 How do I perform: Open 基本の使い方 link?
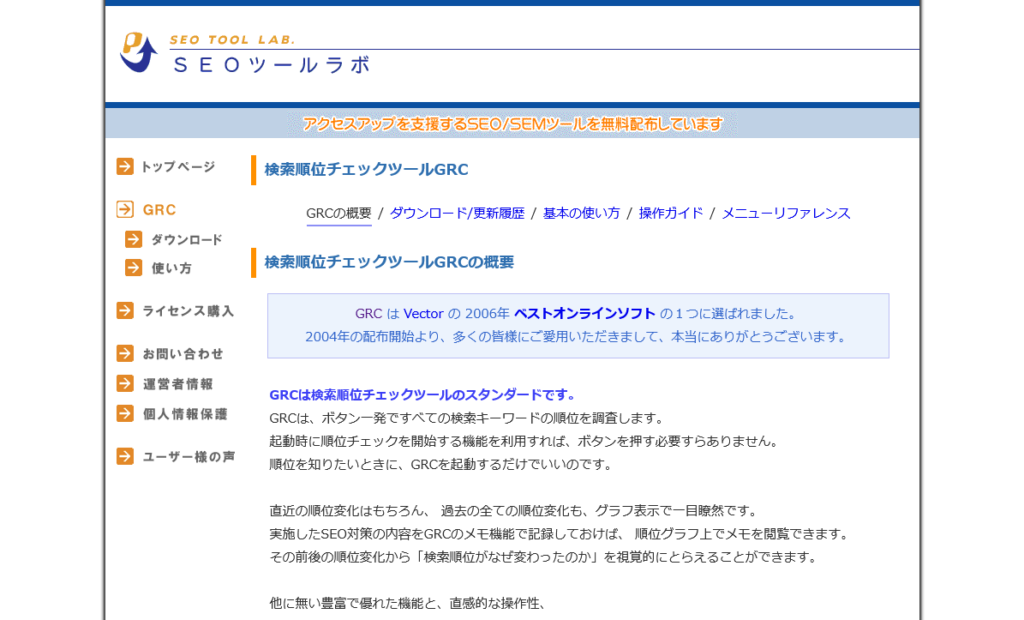coord(581,214)
